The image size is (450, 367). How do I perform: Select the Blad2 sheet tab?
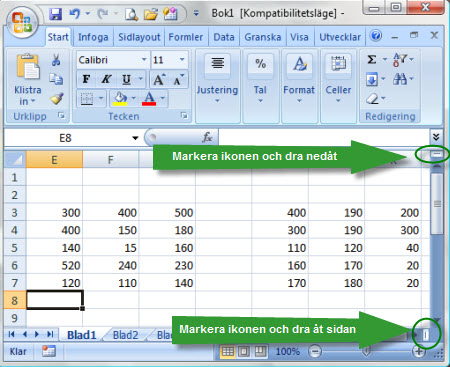tap(125, 335)
